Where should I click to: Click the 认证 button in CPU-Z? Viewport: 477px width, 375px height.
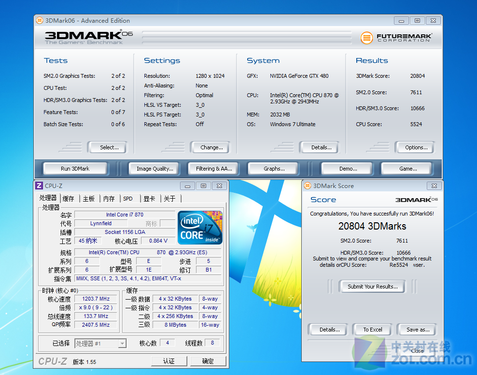[x=169, y=361]
